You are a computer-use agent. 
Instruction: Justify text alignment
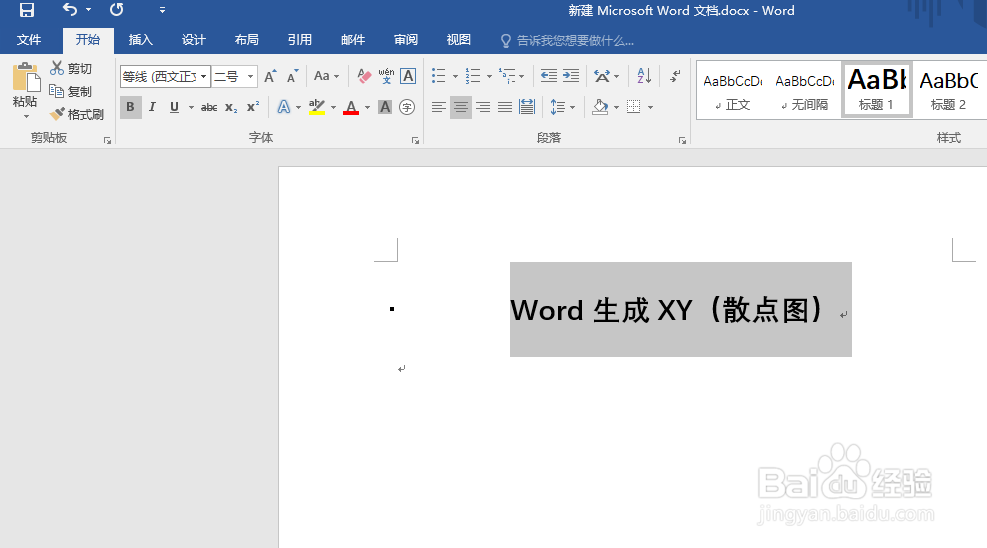coord(505,108)
